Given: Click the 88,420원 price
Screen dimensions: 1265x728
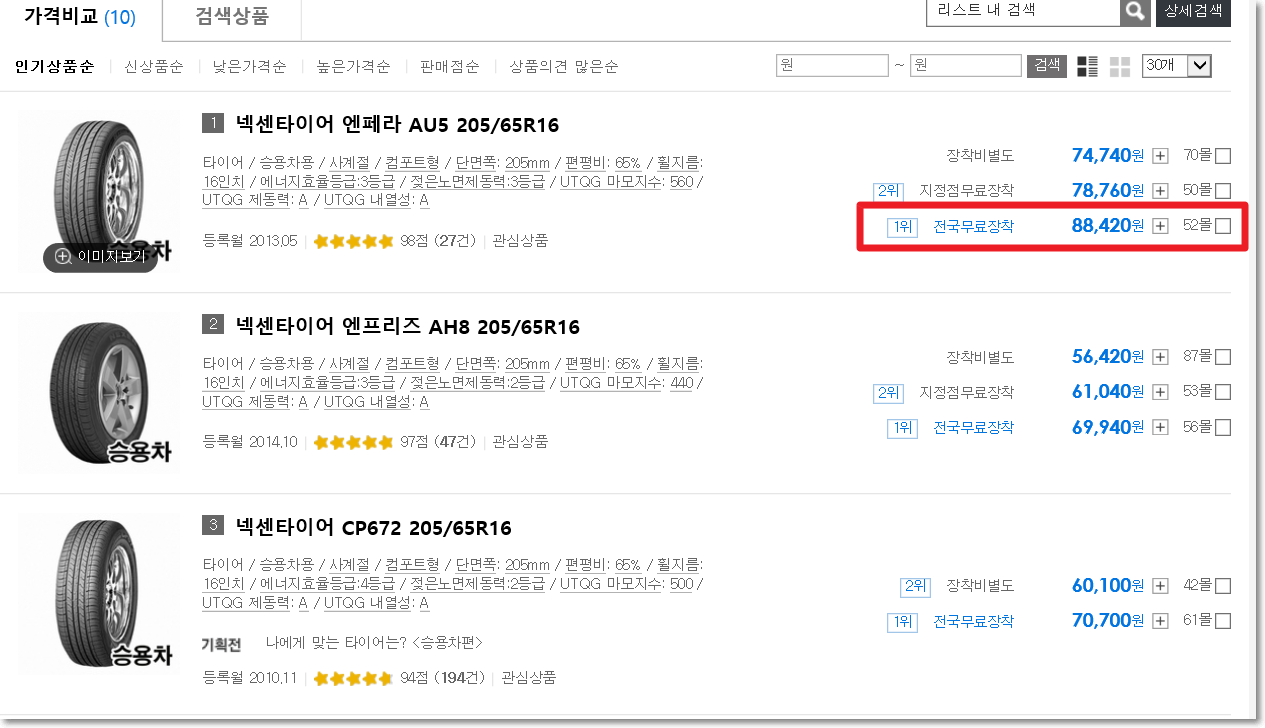Looking at the screenshot, I should 1108,226.
